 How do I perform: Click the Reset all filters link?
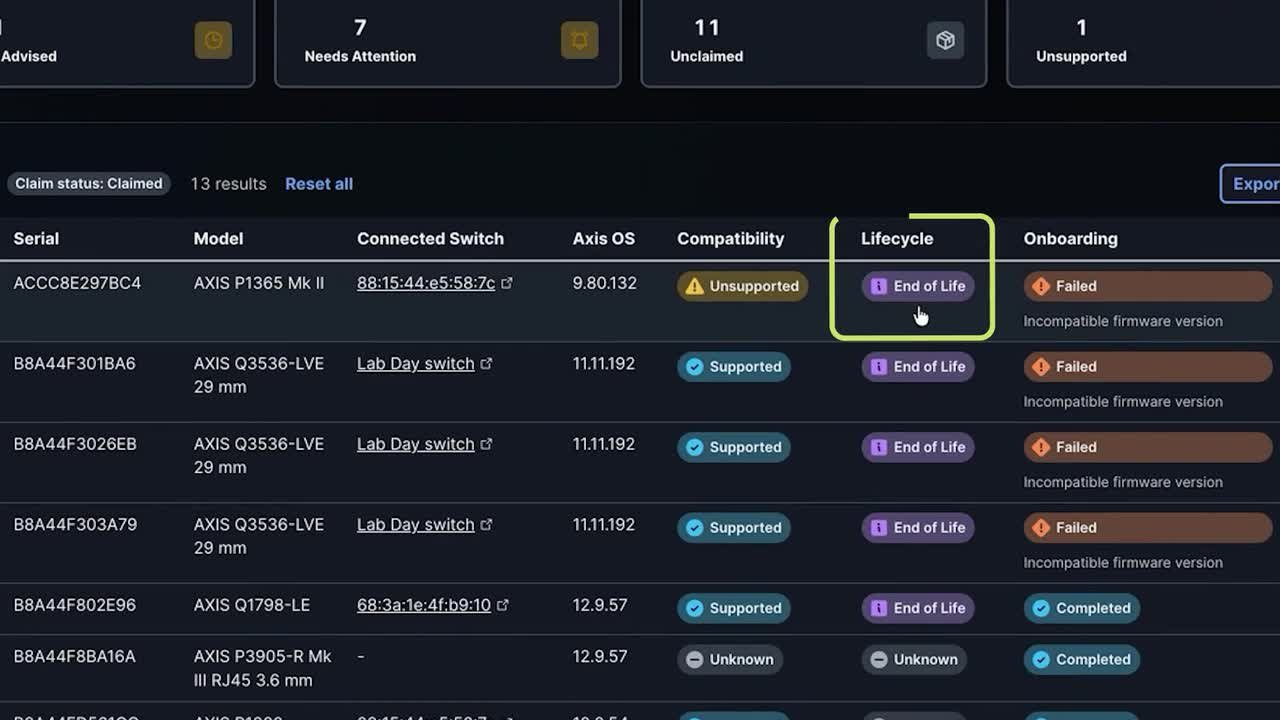[x=319, y=184]
